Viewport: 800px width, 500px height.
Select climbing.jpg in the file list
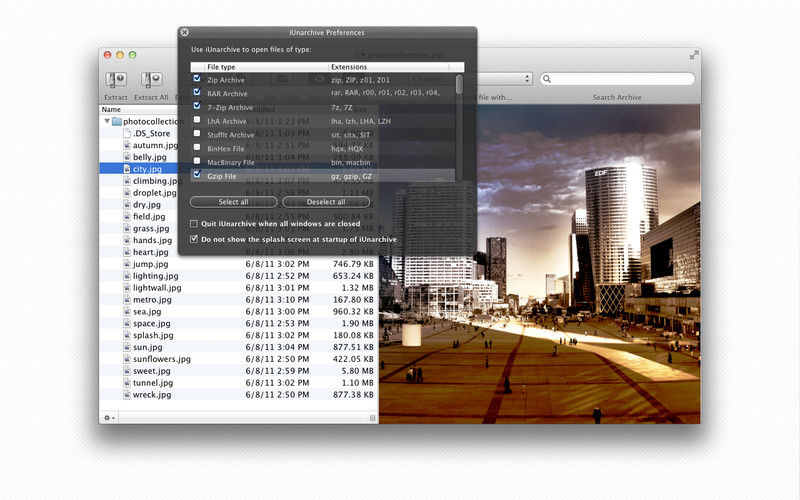(x=156, y=181)
